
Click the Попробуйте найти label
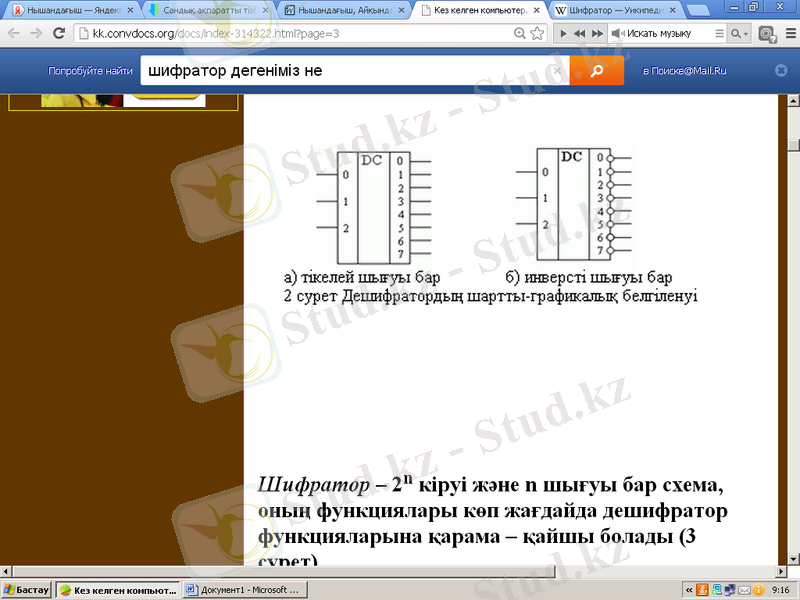tap(90, 71)
